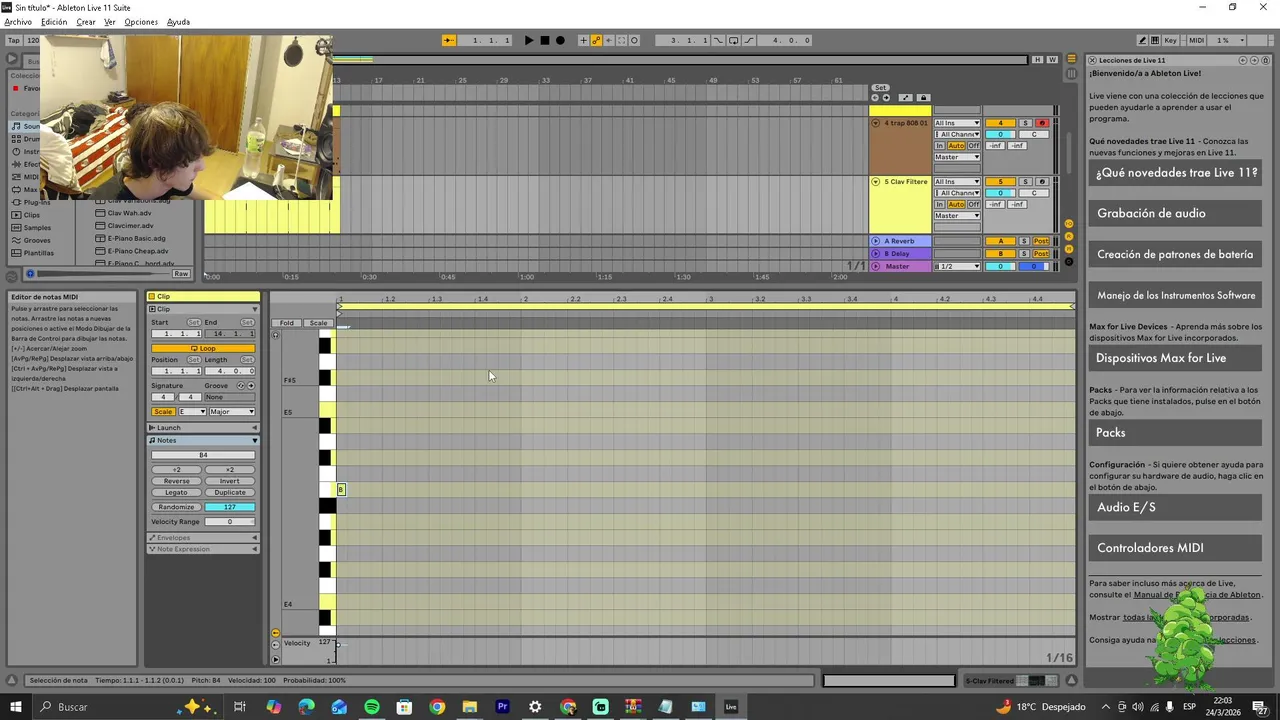This screenshot has height=720, width=1280.
Task: Toggle the MIDI Arrangement Overdub plus icon
Action: [x=583, y=40]
